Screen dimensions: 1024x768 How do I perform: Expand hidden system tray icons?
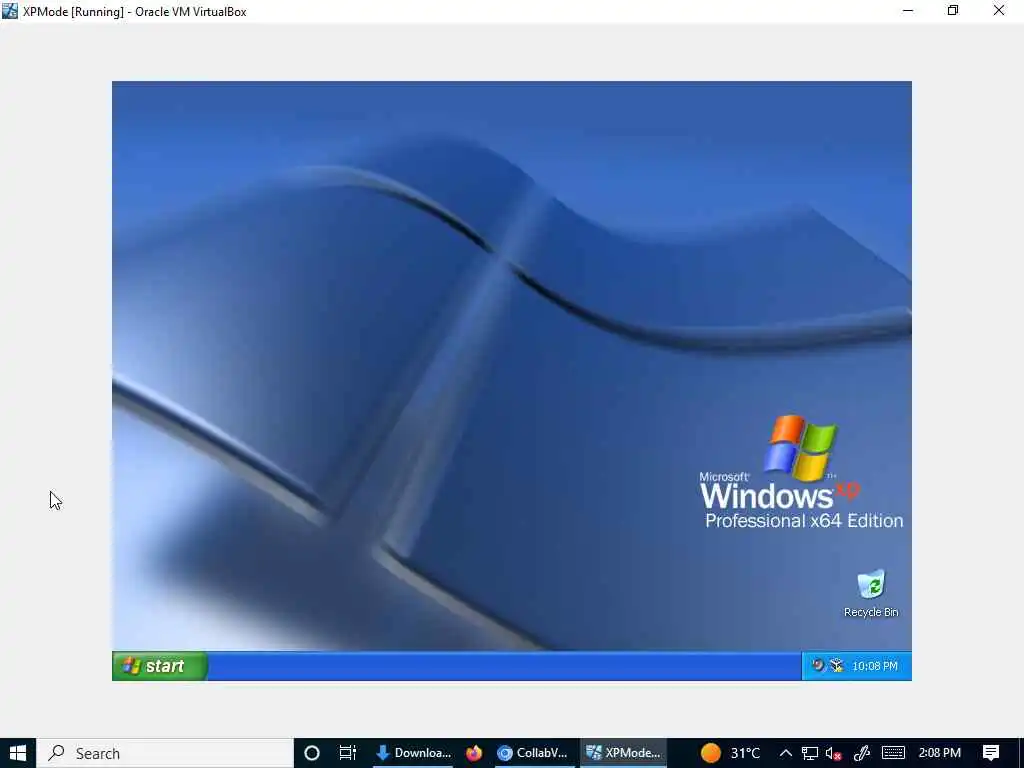tap(786, 753)
